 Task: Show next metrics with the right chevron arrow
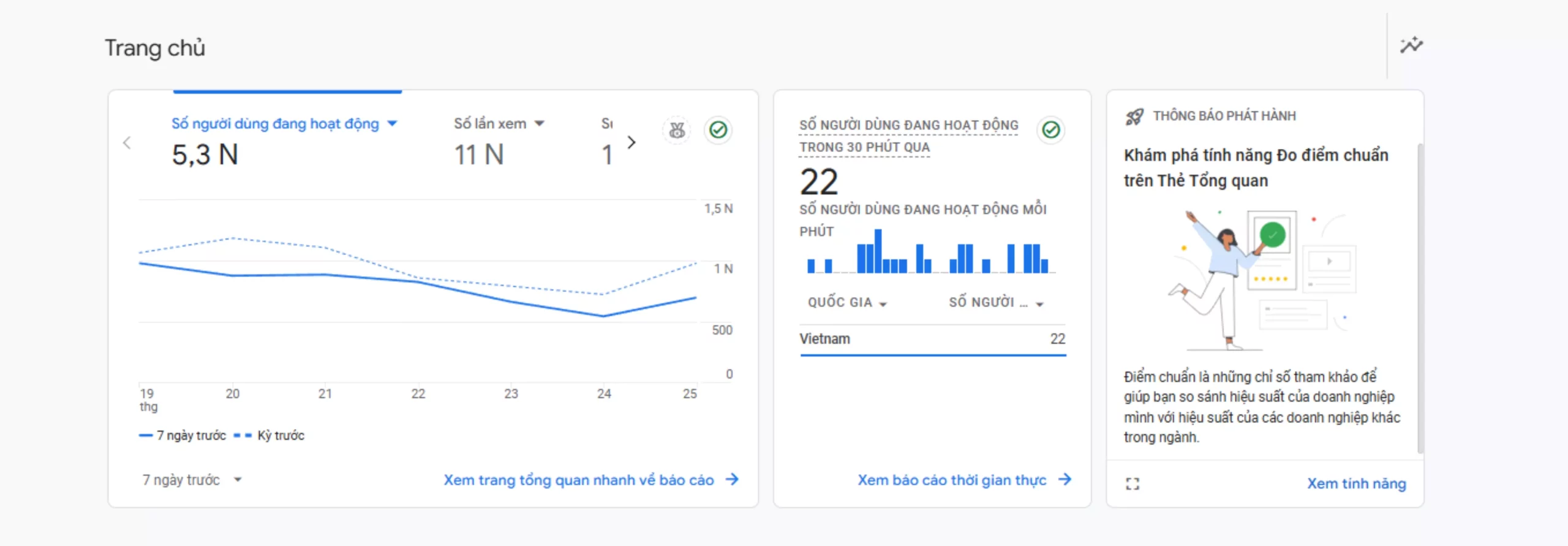[631, 143]
